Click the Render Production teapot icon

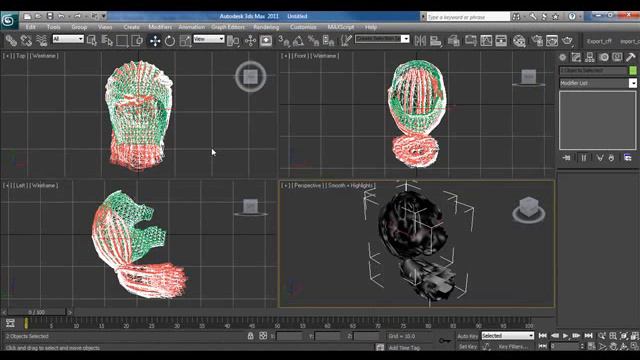pos(567,40)
